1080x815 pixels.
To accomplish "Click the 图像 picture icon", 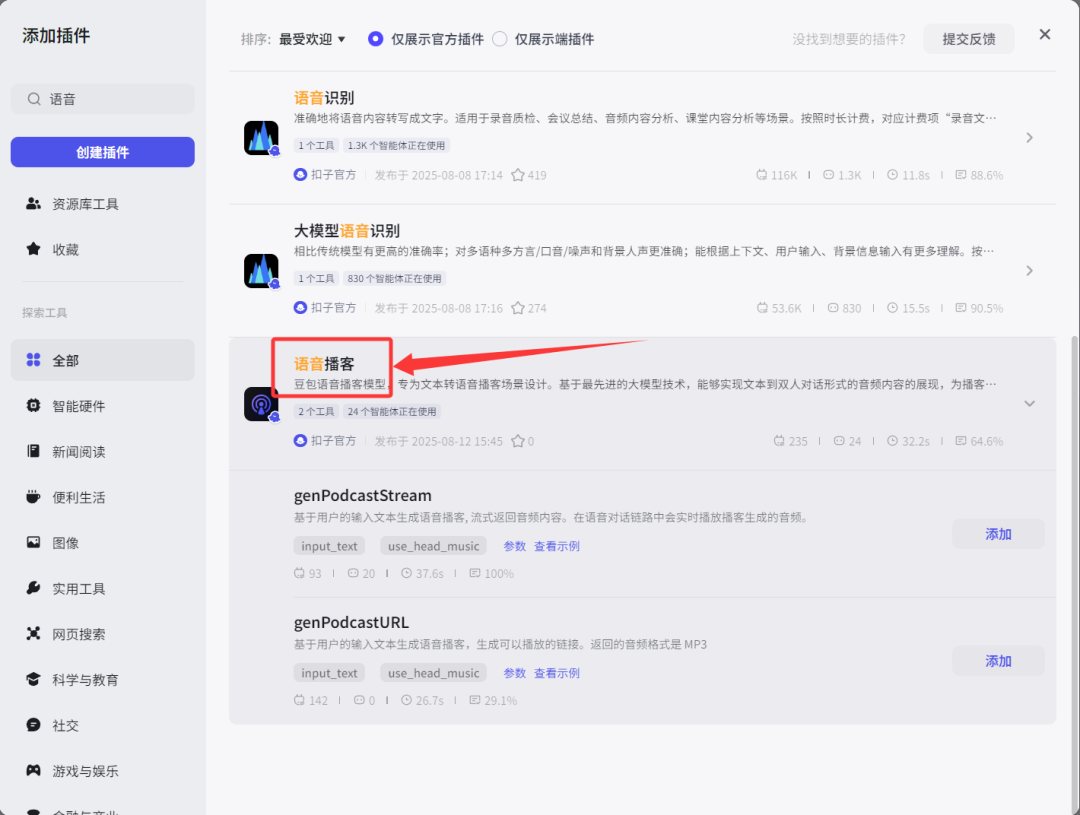I will coord(33,542).
